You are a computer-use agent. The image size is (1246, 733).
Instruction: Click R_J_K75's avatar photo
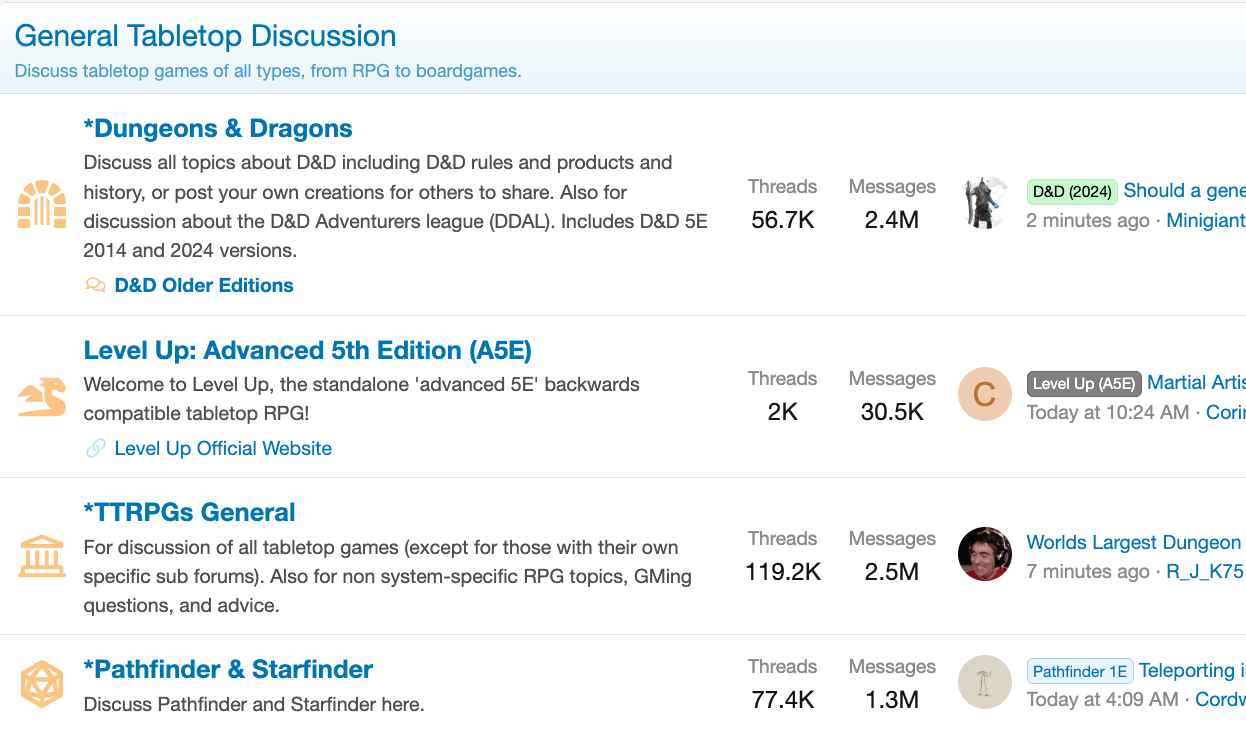[x=984, y=554]
